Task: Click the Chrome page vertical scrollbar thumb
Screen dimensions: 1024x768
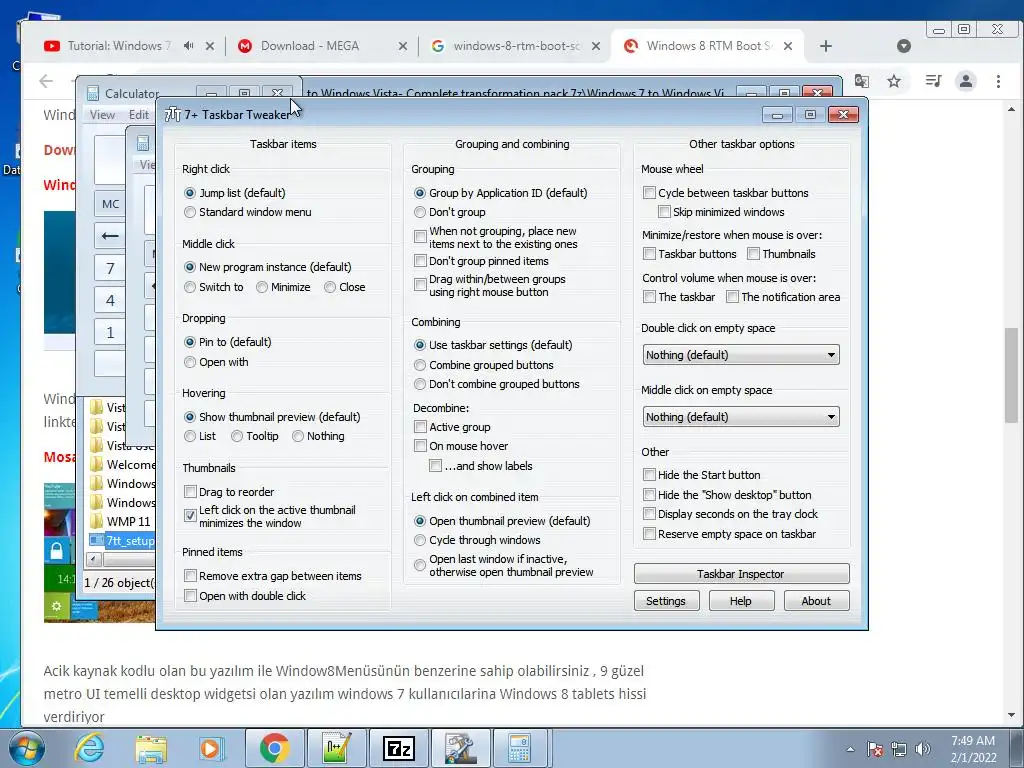Action: coord(1012,375)
